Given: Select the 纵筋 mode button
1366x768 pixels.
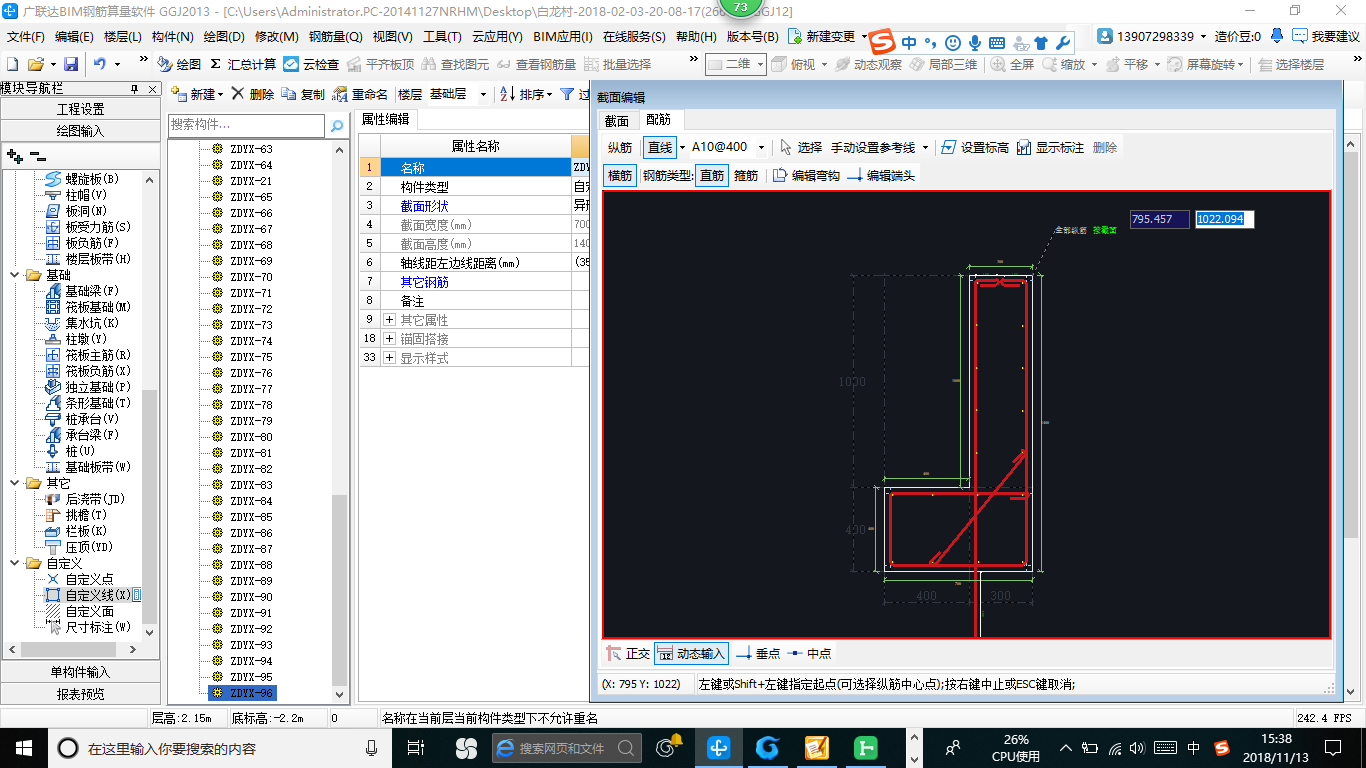Looking at the screenshot, I should click(620, 147).
